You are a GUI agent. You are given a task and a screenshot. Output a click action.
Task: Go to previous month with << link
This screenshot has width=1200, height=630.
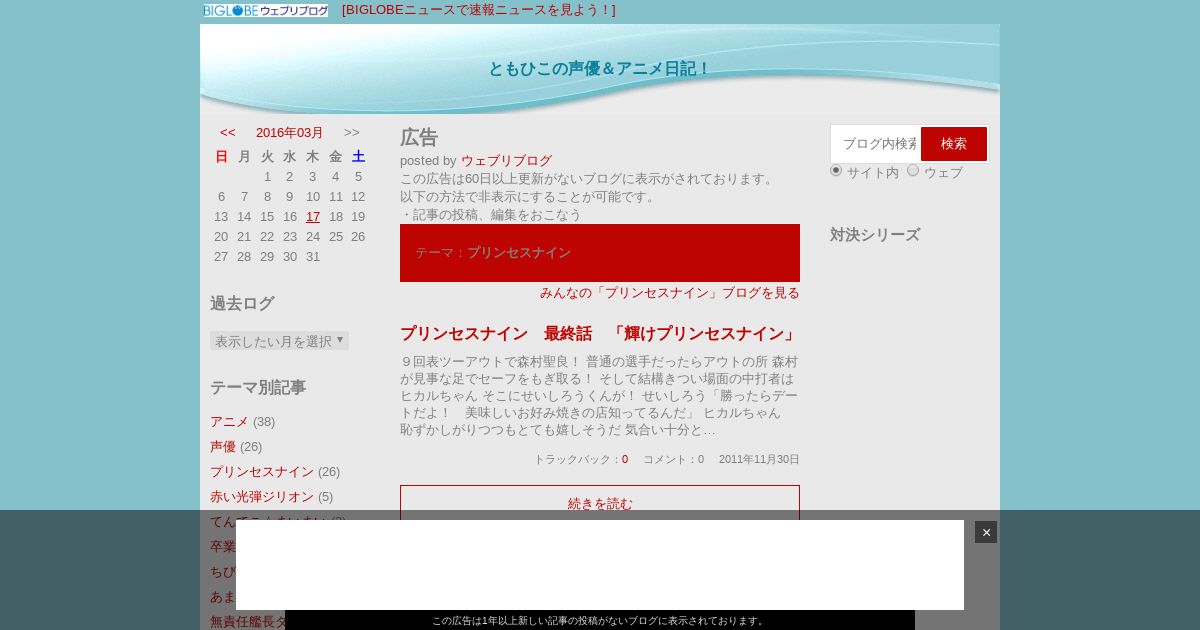(228, 132)
